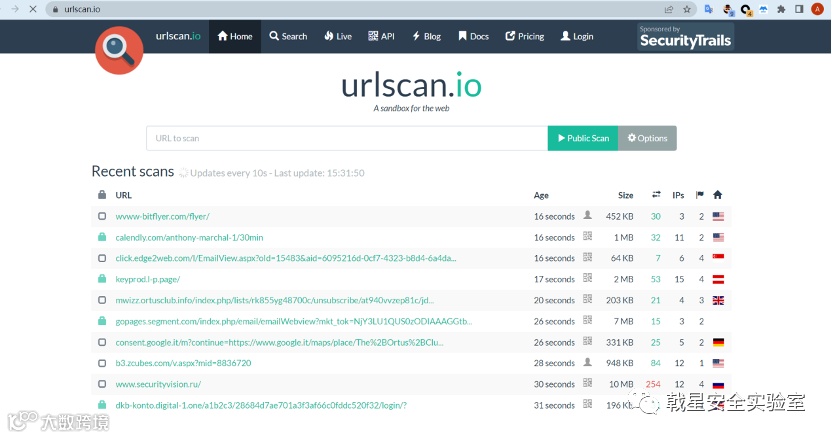This screenshot has height=438, width=832.
Task: Open the translate extension icon
Action: 708,9
